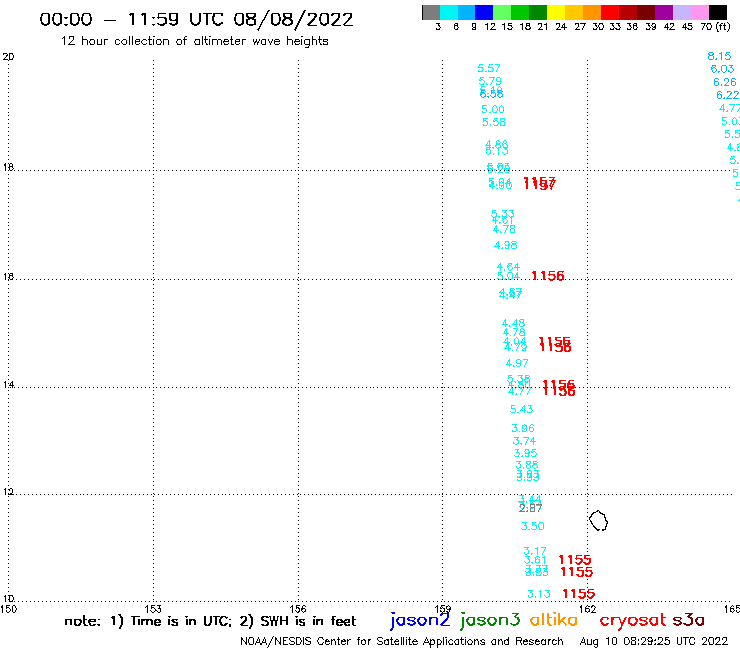Click the latitude label 20
740x650 pixels.
click(8, 57)
